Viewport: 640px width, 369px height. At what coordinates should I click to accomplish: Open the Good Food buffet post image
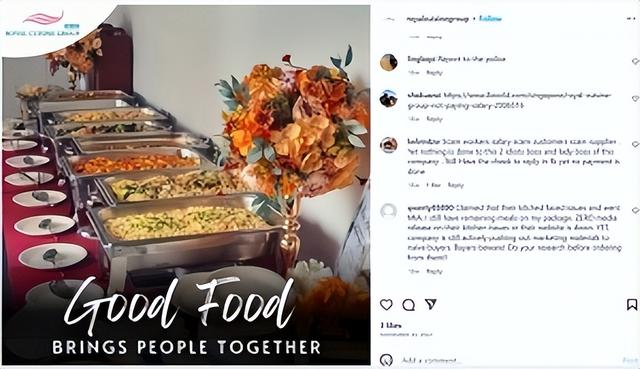click(186, 184)
